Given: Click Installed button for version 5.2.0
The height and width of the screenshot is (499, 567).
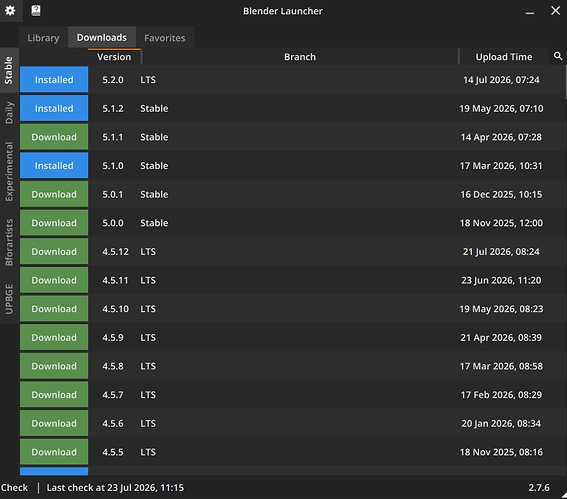Looking at the screenshot, I should (x=54, y=80).
